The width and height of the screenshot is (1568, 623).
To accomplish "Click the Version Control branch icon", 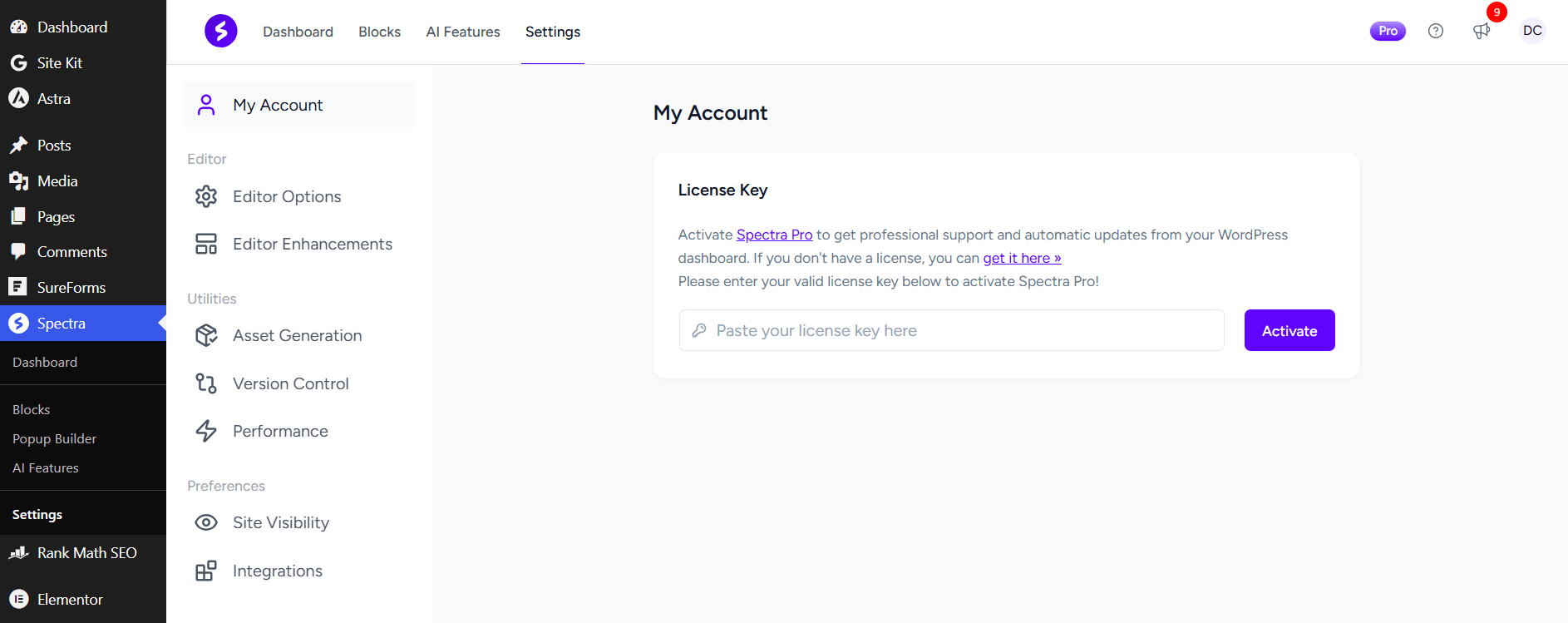I will (x=206, y=383).
